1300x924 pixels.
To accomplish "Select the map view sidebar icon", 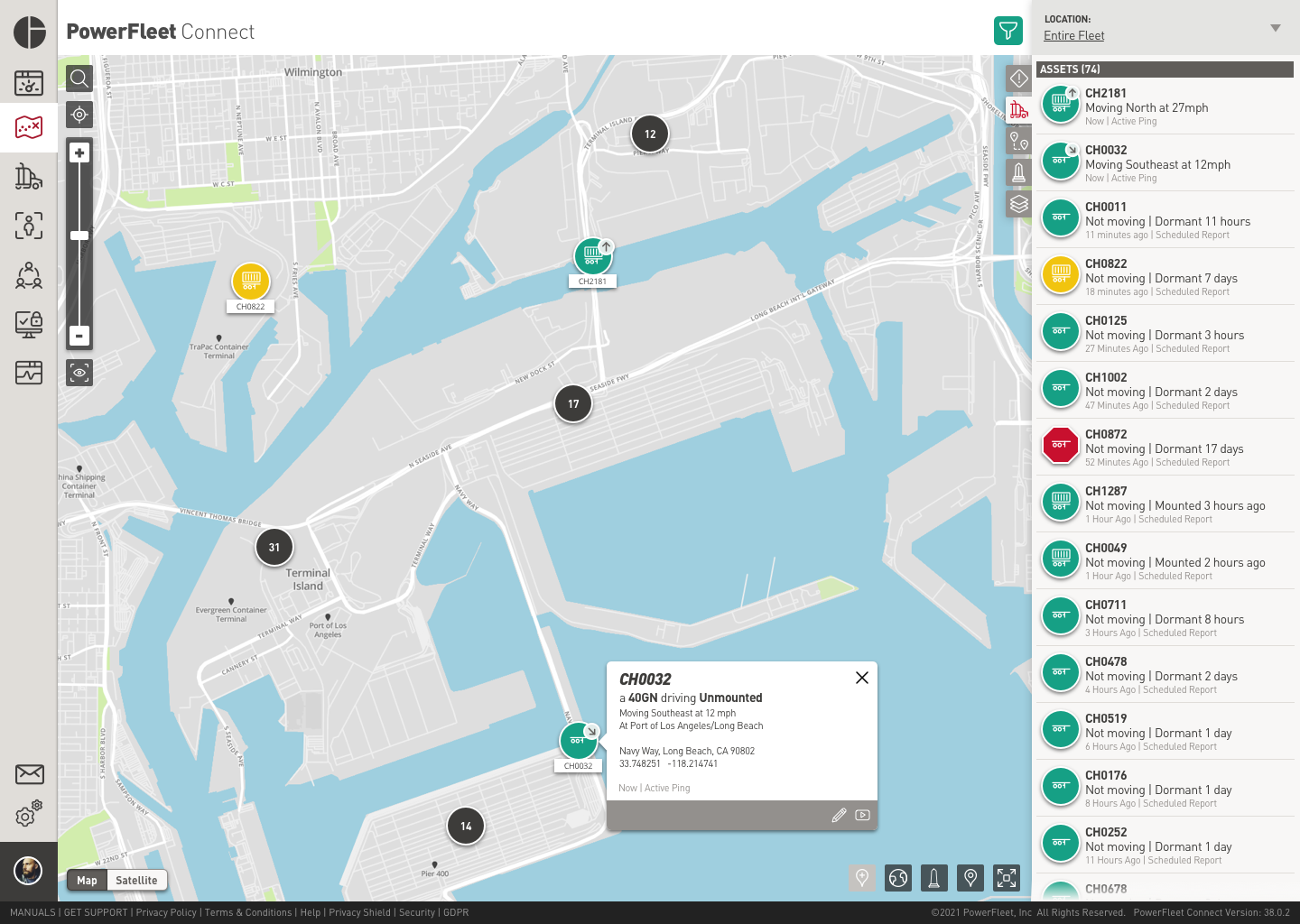I will pos(29,126).
